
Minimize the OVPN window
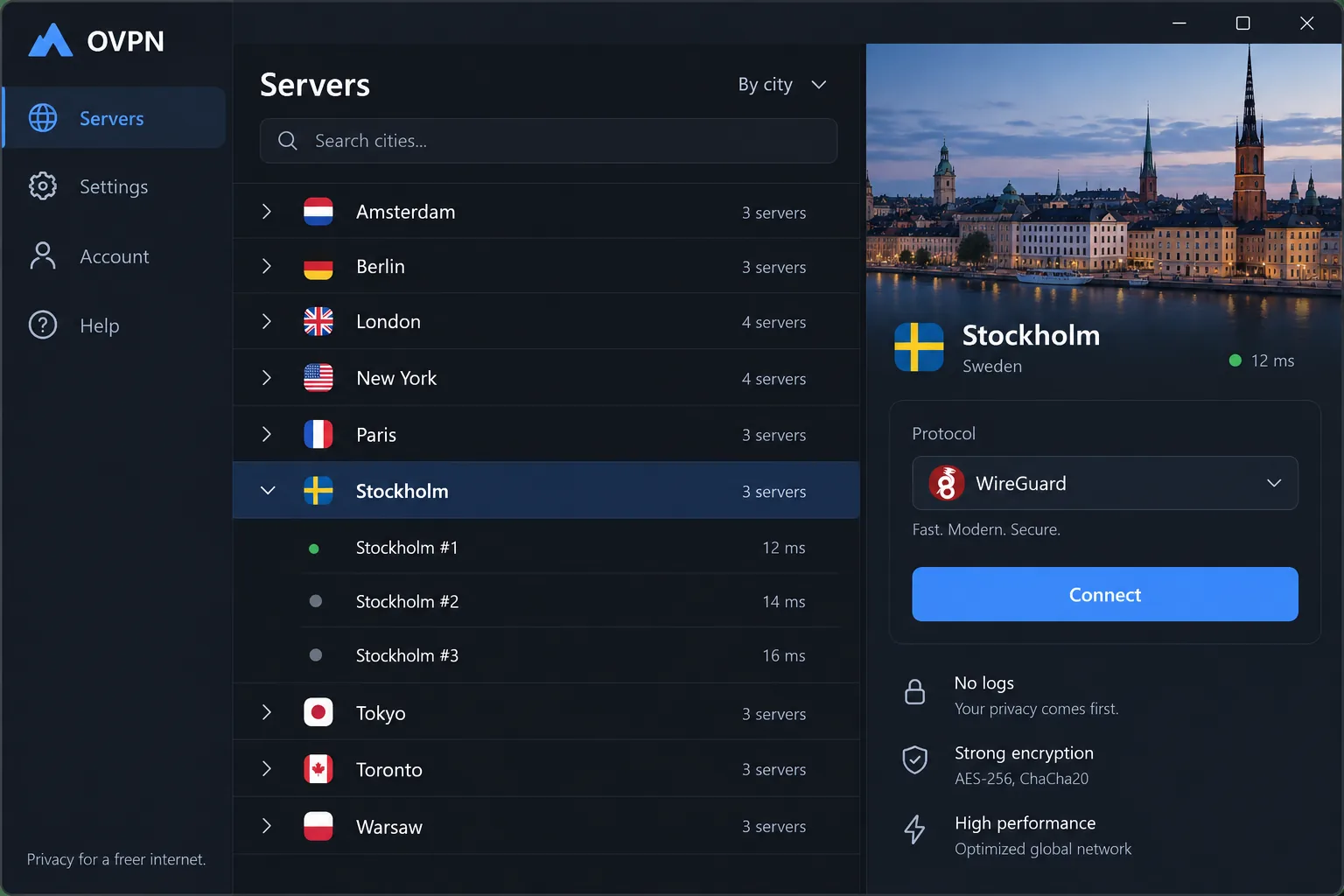point(1179,23)
